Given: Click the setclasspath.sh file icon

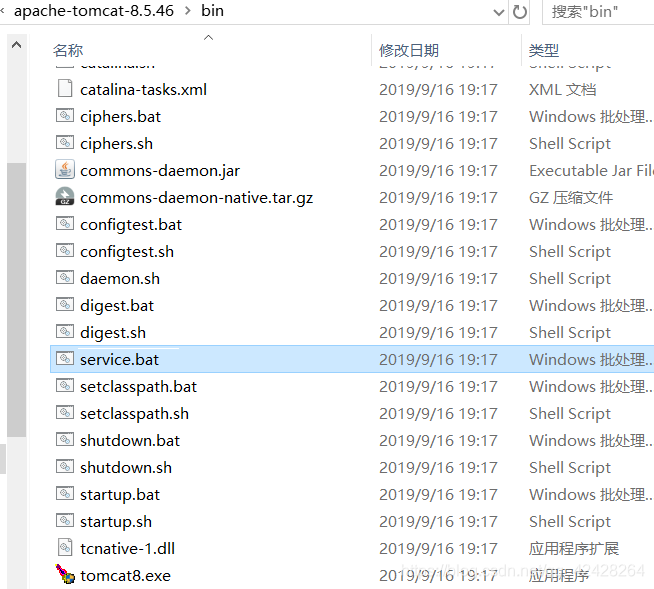Looking at the screenshot, I should (x=65, y=413).
